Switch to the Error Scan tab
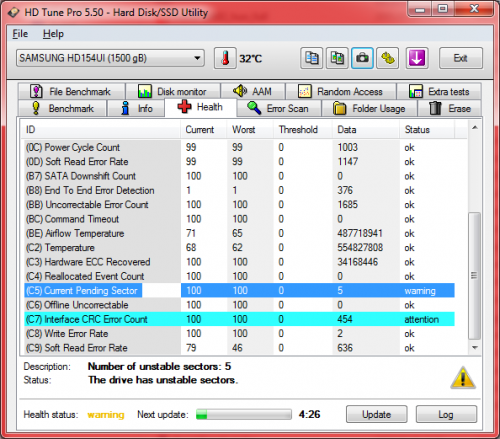The image size is (500, 439). tap(279, 108)
